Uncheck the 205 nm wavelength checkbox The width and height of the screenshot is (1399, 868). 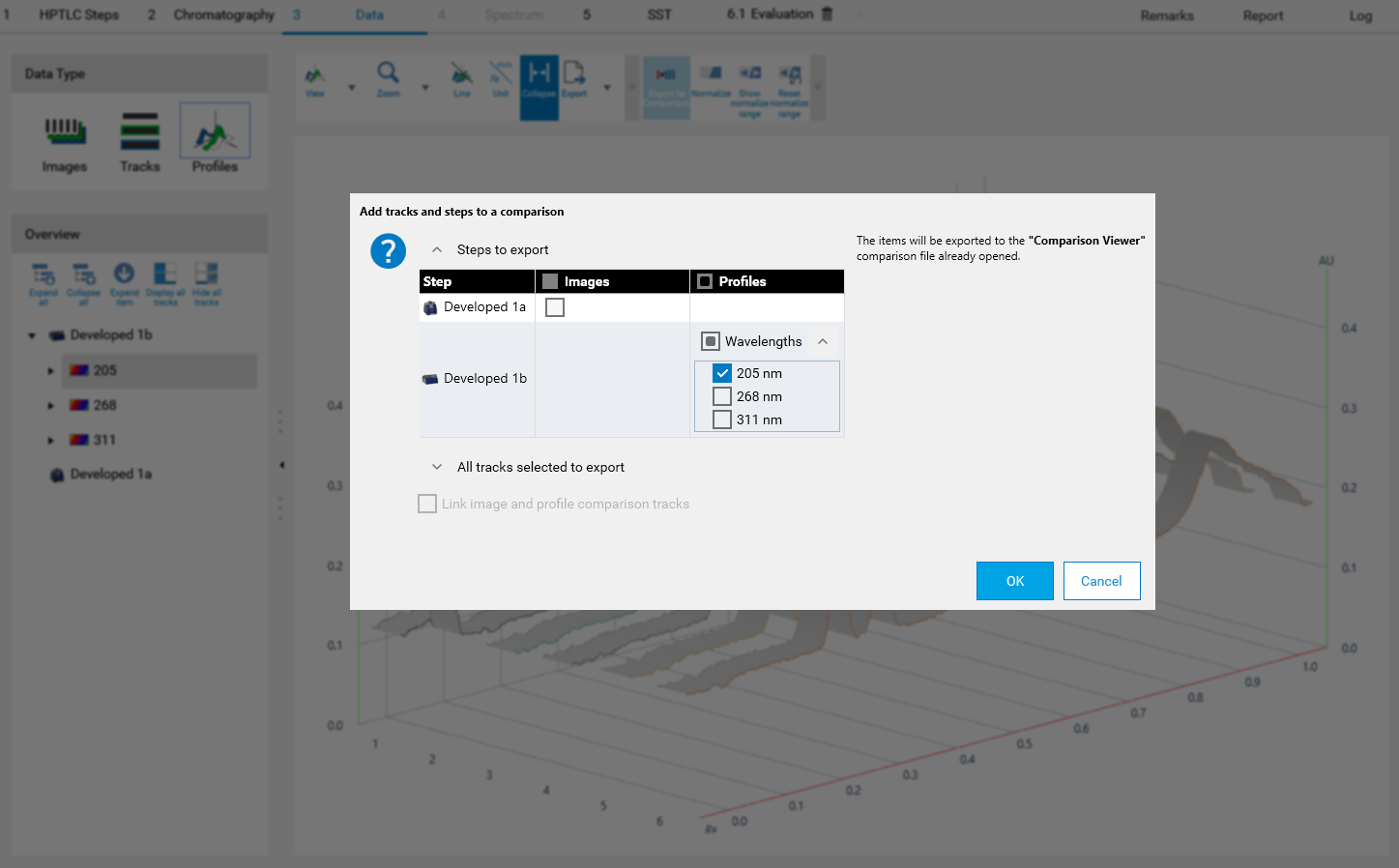[722, 373]
